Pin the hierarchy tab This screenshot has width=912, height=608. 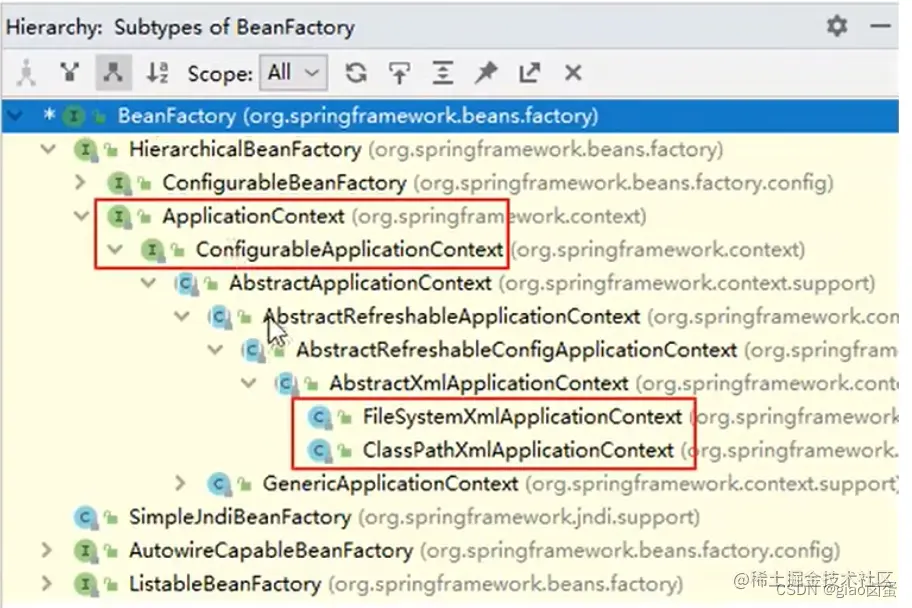click(x=486, y=73)
